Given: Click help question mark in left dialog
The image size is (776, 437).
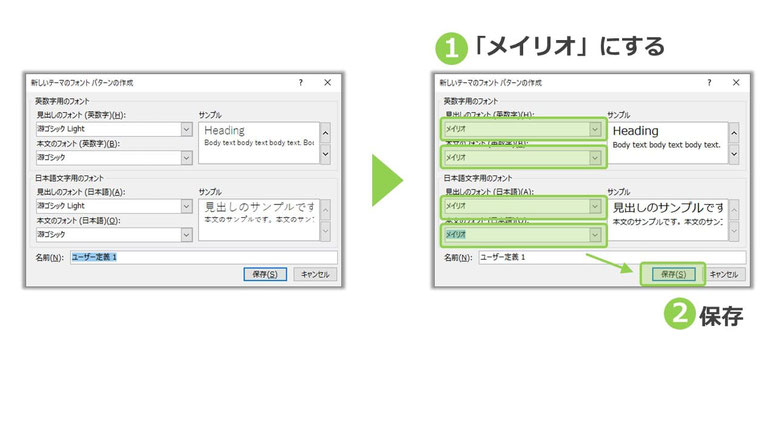Looking at the screenshot, I should pos(300,83).
